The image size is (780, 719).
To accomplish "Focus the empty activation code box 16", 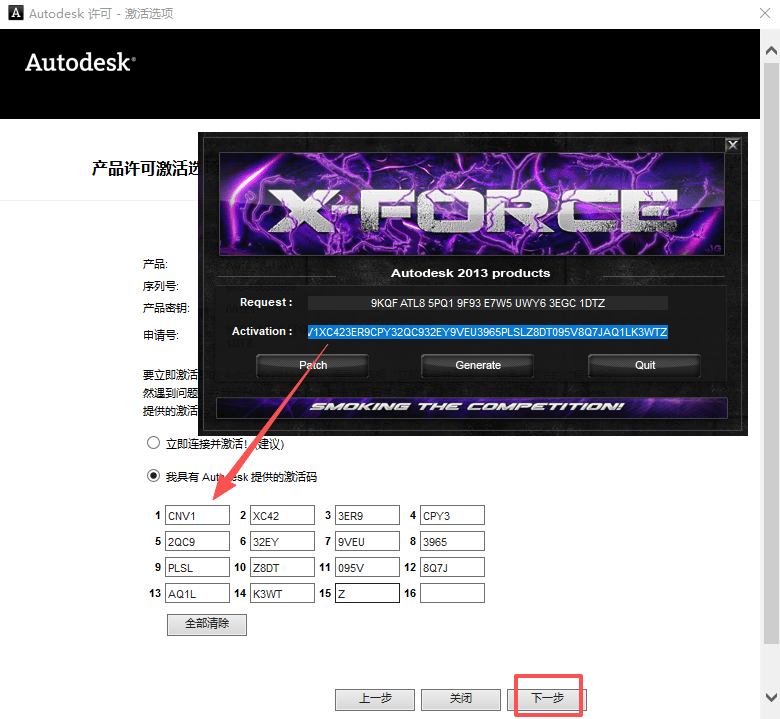I will pos(452,594).
